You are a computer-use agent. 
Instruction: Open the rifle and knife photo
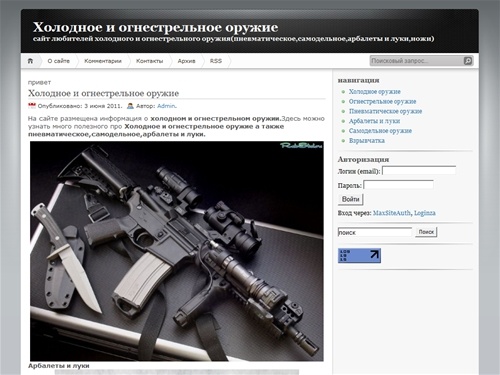177,251
